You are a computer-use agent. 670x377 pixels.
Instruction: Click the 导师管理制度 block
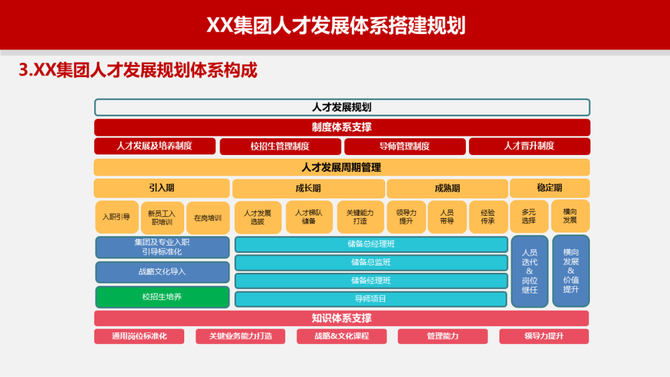(405, 146)
